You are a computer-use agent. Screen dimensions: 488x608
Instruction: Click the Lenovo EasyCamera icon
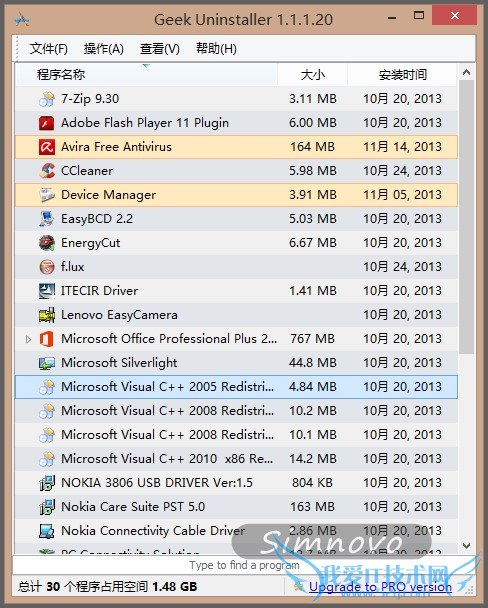(x=47, y=315)
